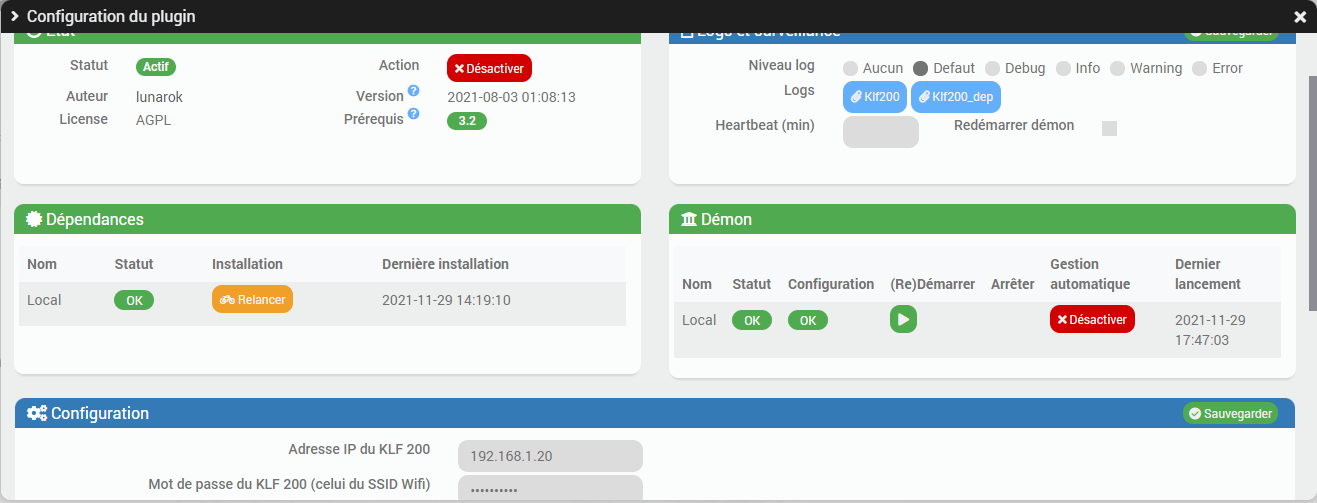Start the daemon with the green play button
This screenshot has height=503, width=1317.
tap(903, 320)
